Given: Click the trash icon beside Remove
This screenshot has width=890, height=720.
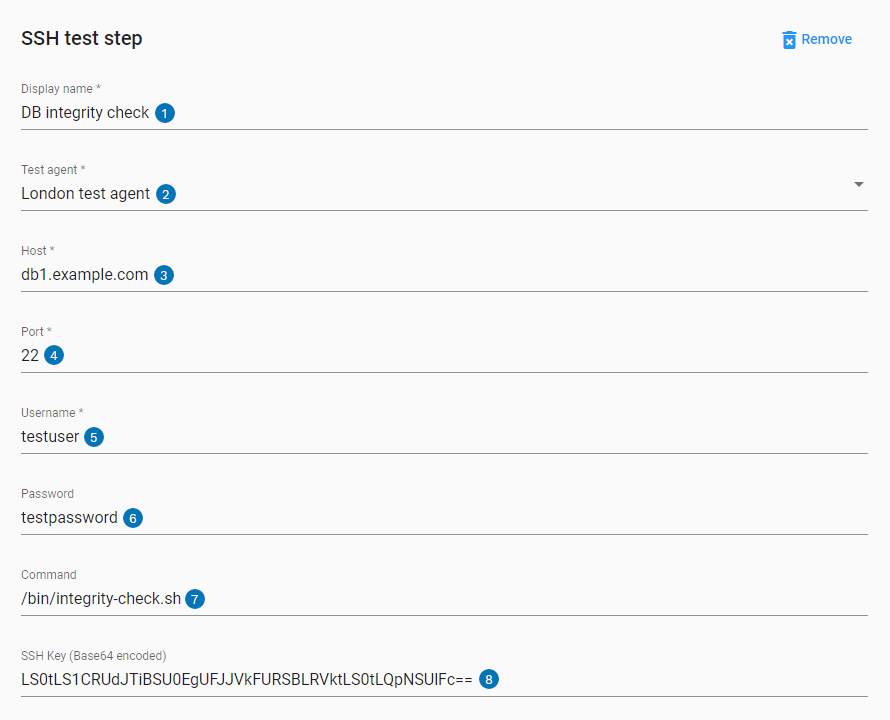Looking at the screenshot, I should [x=789, y=40].
